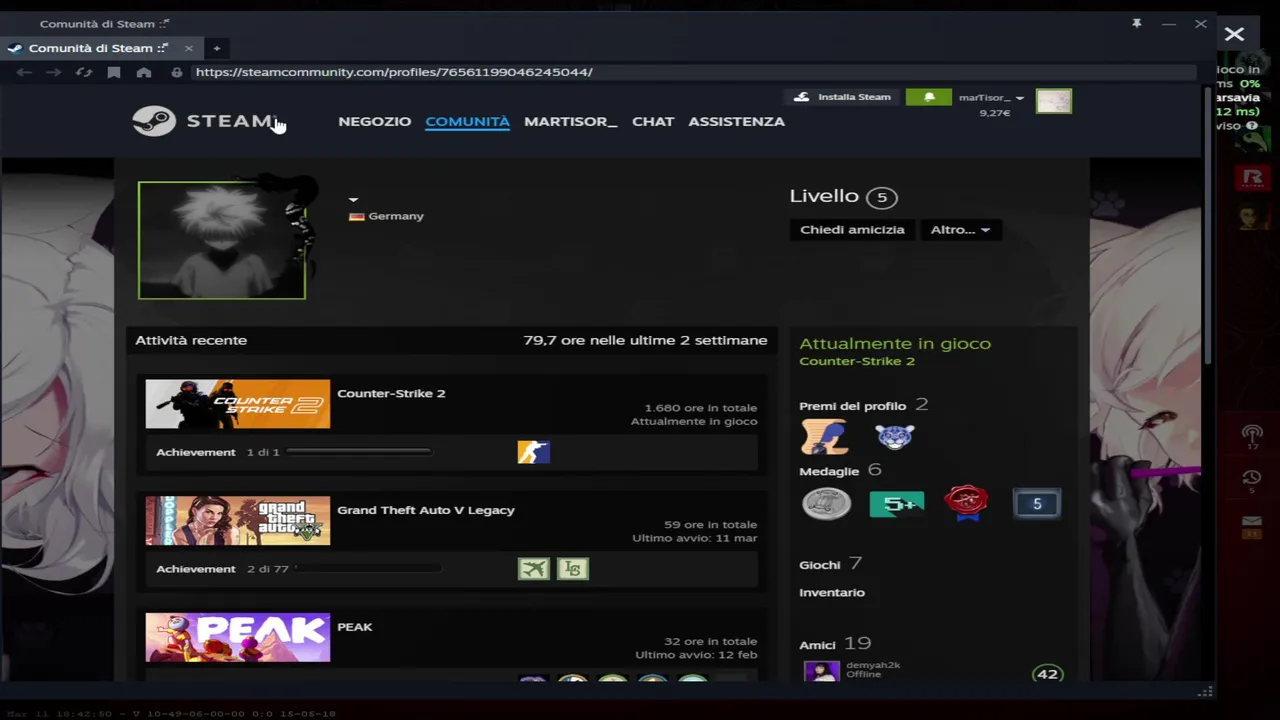This screenshot has height=720, width=1280.
Task: Open the COMUNITÀ menu
Action: [467, 121]
